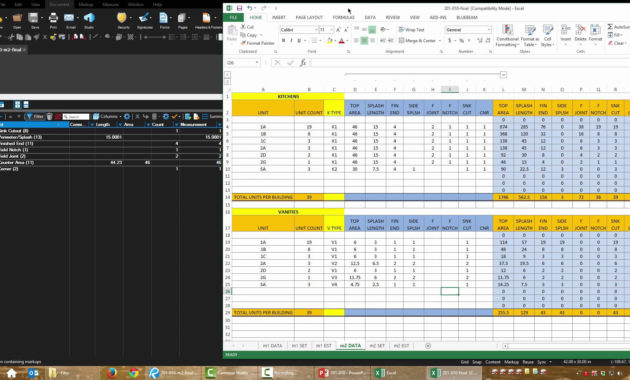The height and width of the screenshot is (380, 630).
Task: Click Cell Styles in Styles group
Action: [x=547, y=36]
